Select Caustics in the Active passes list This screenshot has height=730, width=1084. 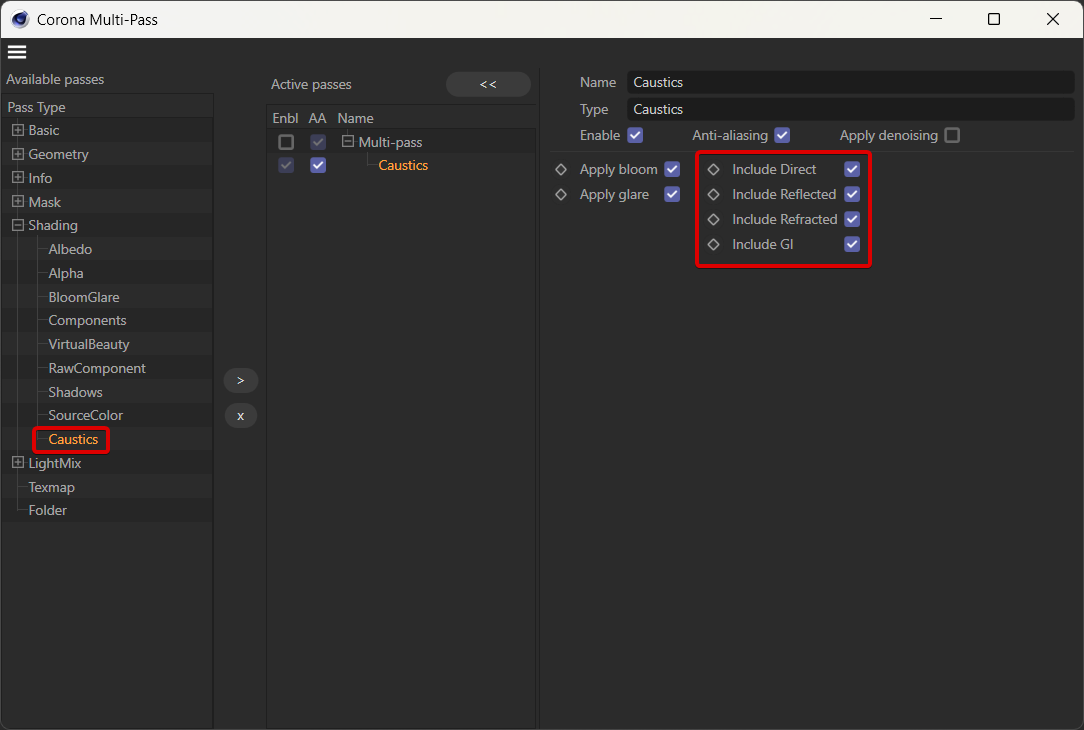pyautogui.click(x=403, y=166)
